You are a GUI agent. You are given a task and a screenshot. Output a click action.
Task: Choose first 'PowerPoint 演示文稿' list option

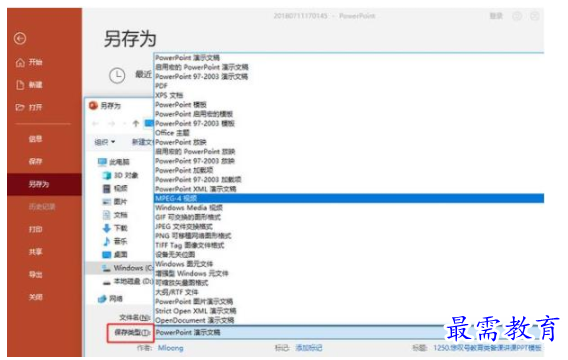[x=187, y=58]
